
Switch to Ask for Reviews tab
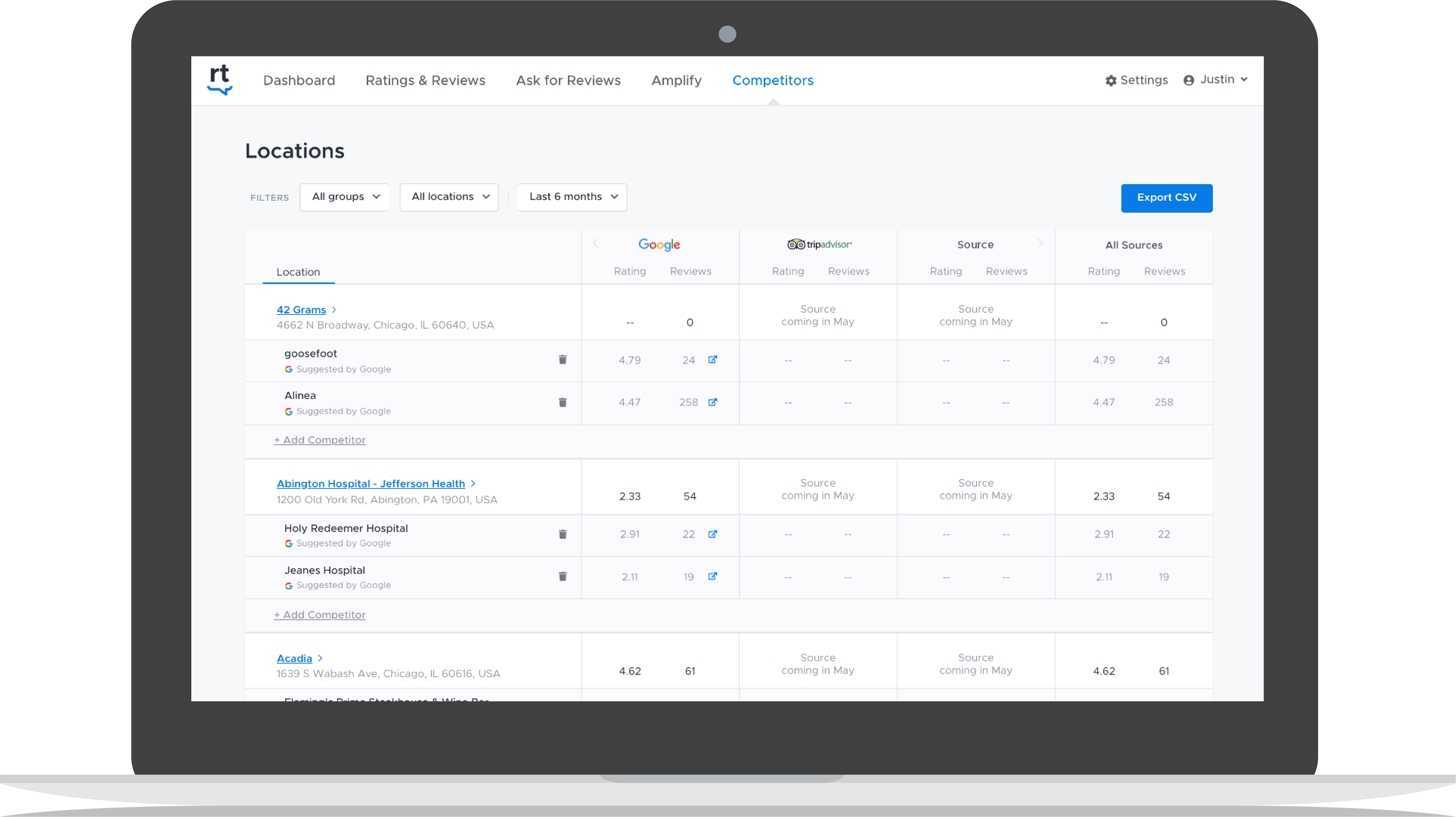pos(568,80)
